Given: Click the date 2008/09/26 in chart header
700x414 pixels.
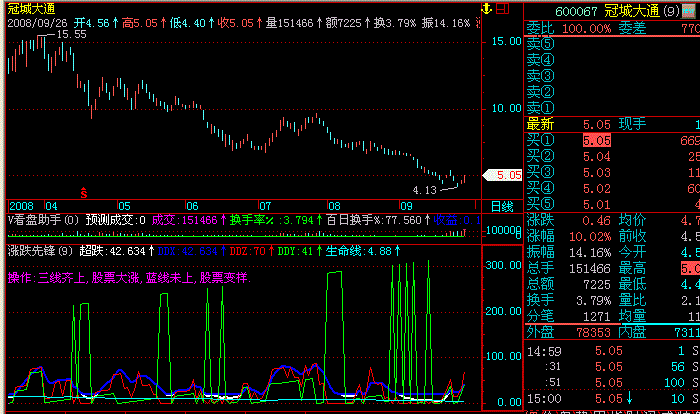Looking at the screenshot, I should coord(37,23).
